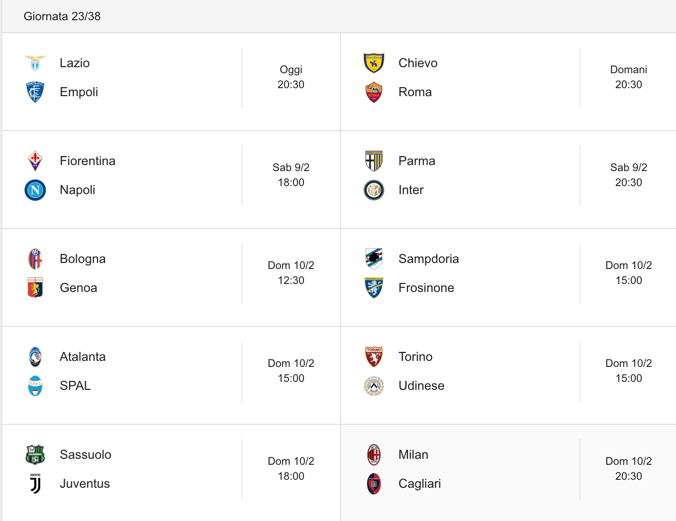
Task: Click the Giornata 23/38 header
Action: [62, 16]
